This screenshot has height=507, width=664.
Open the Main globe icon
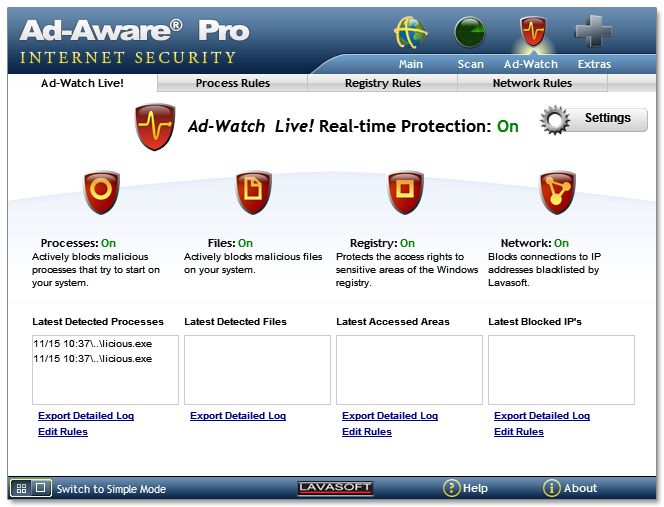[410, 34]
